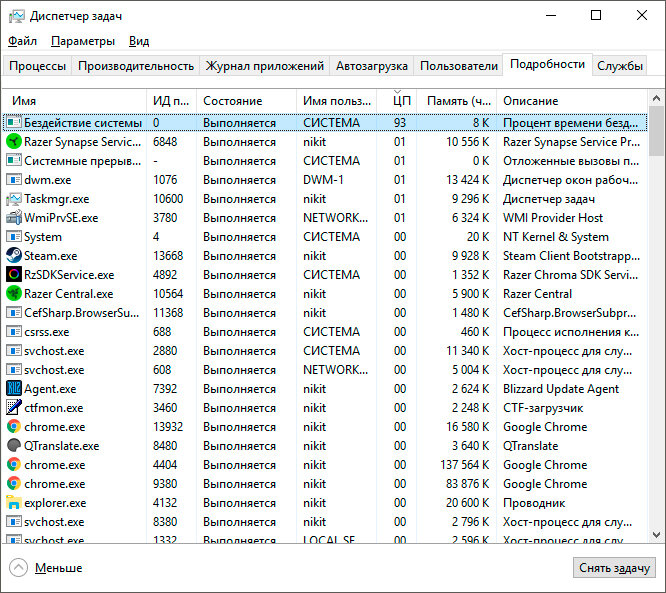Sort by the Описание column header
Image resolution: width=666 pixels, height=593 pixels.
[x=572, y=101]
